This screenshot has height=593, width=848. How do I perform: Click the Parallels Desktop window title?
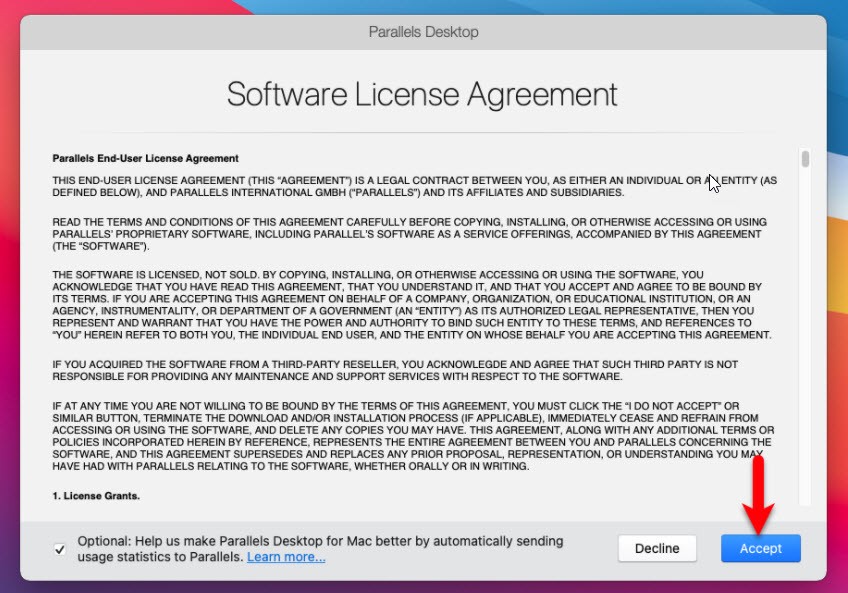[423, 32]
